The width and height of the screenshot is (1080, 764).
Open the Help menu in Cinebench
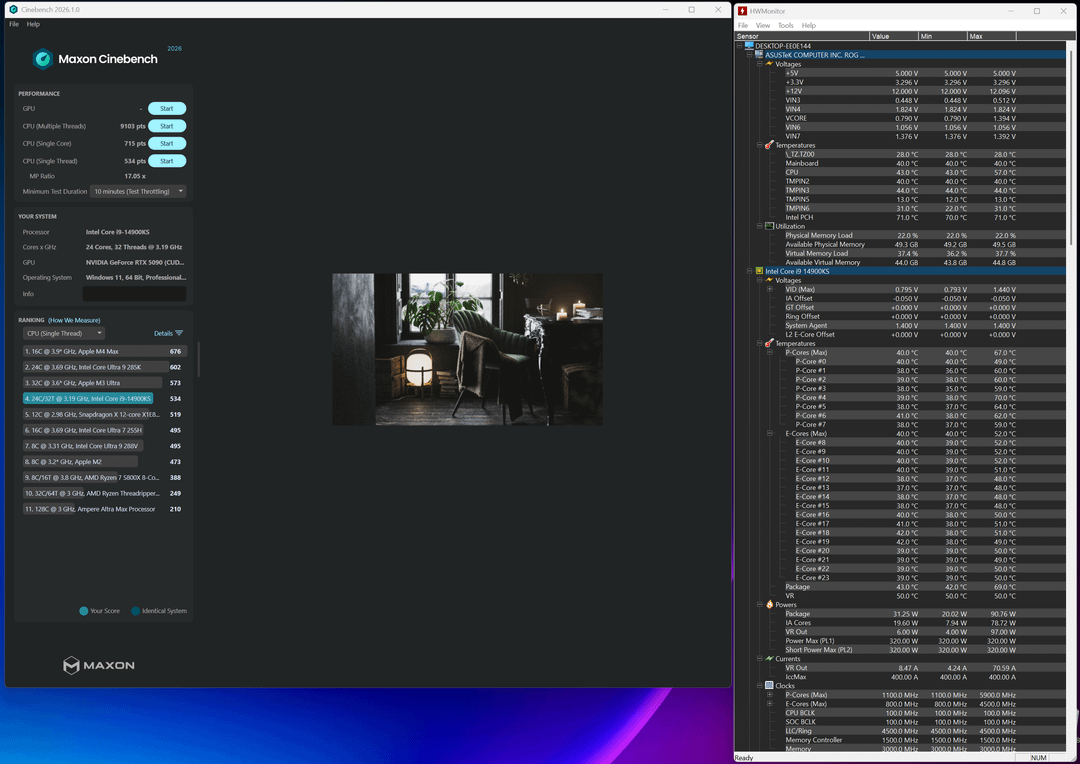(x=33, y=24)
